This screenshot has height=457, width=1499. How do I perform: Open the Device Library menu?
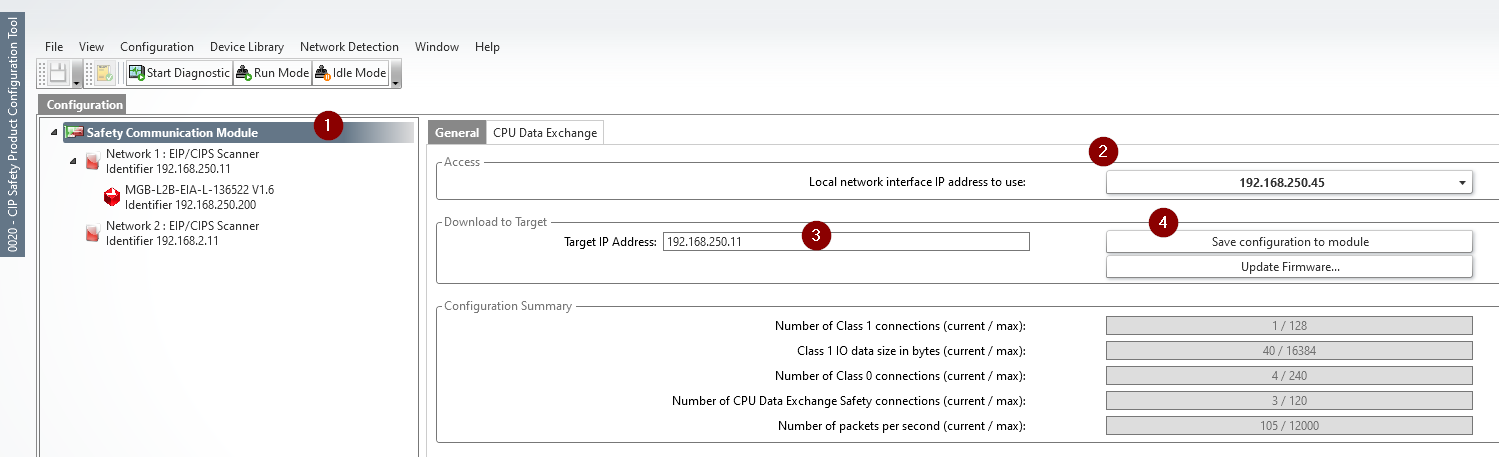tap(247, 47)
